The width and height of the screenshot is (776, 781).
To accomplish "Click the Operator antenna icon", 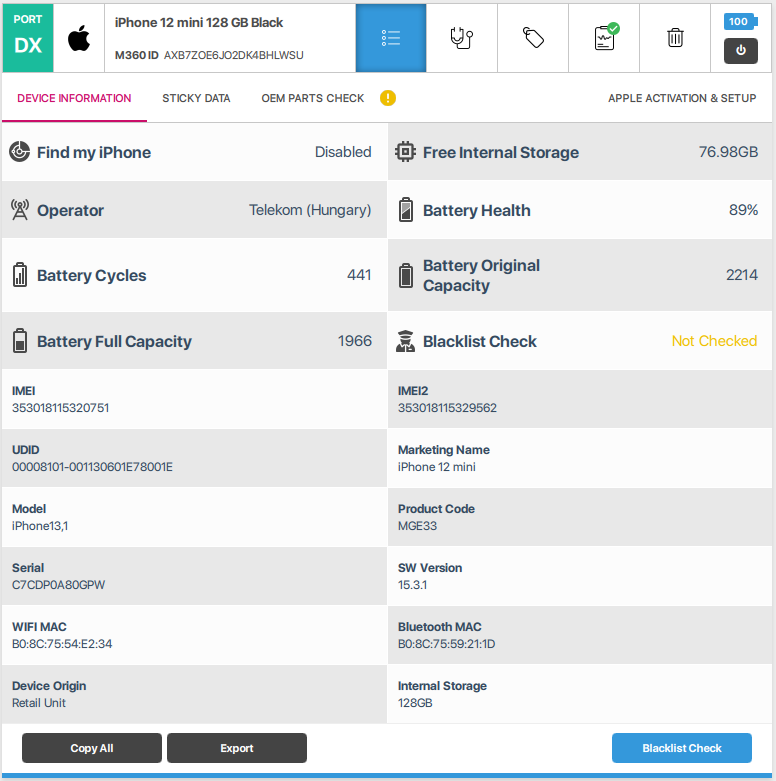I will click(20, 210).
